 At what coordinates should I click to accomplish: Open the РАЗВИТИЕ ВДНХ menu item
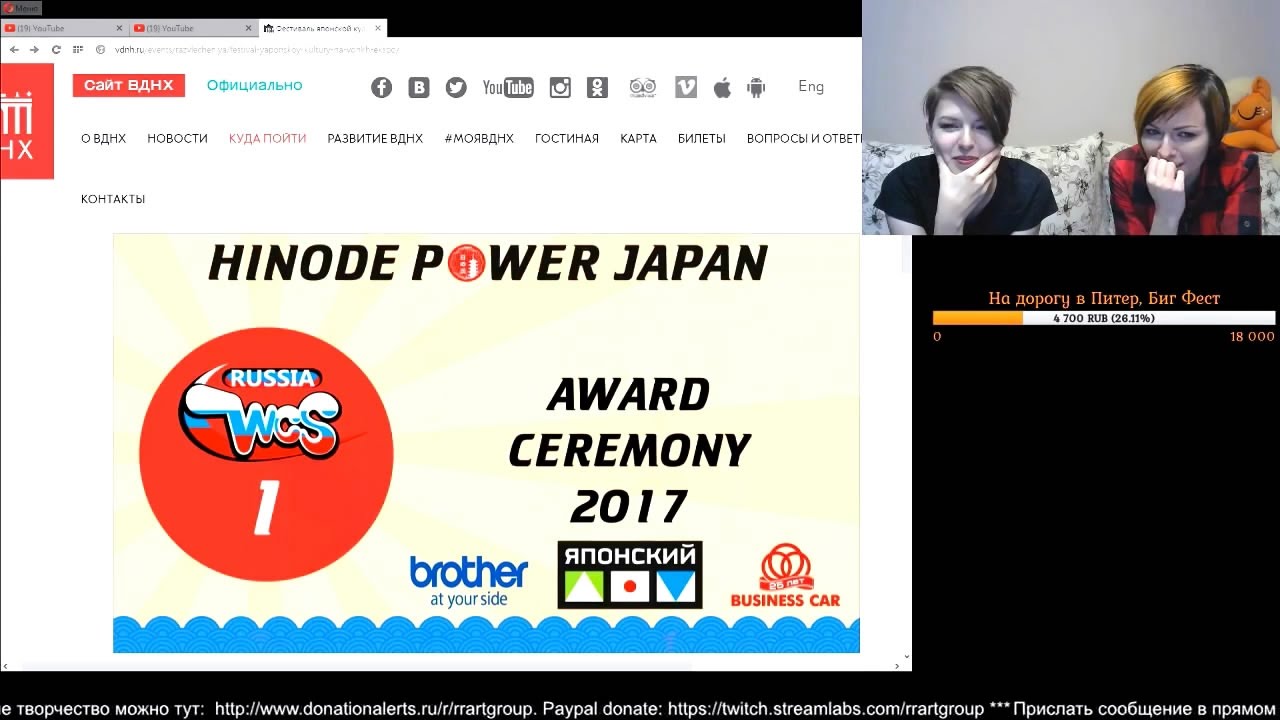(x=375, y=139)
